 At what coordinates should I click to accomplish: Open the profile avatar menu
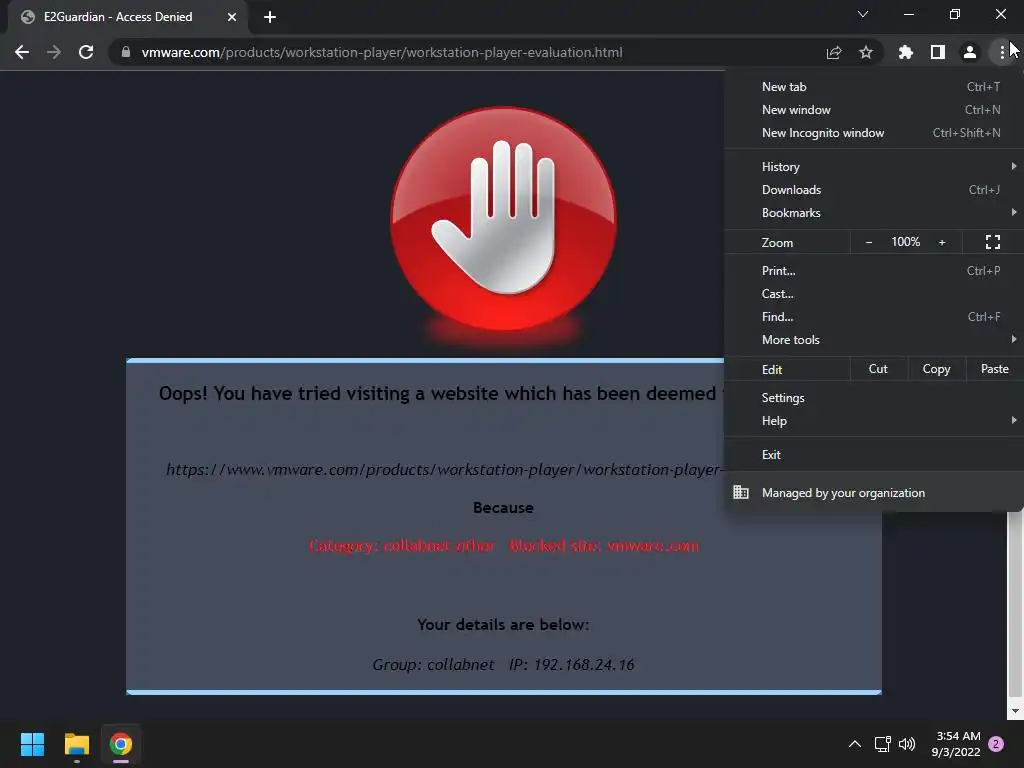click(970, 52)
